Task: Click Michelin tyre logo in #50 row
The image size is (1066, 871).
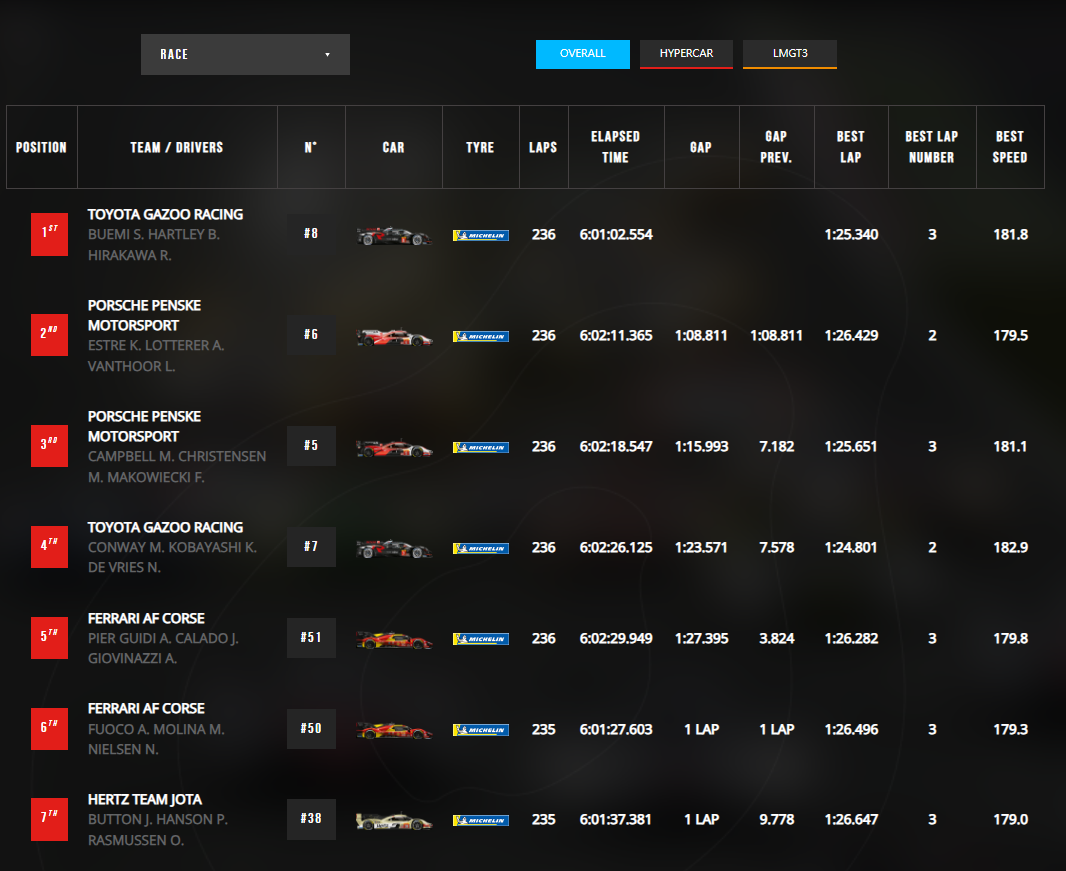Action: point(481,730)
